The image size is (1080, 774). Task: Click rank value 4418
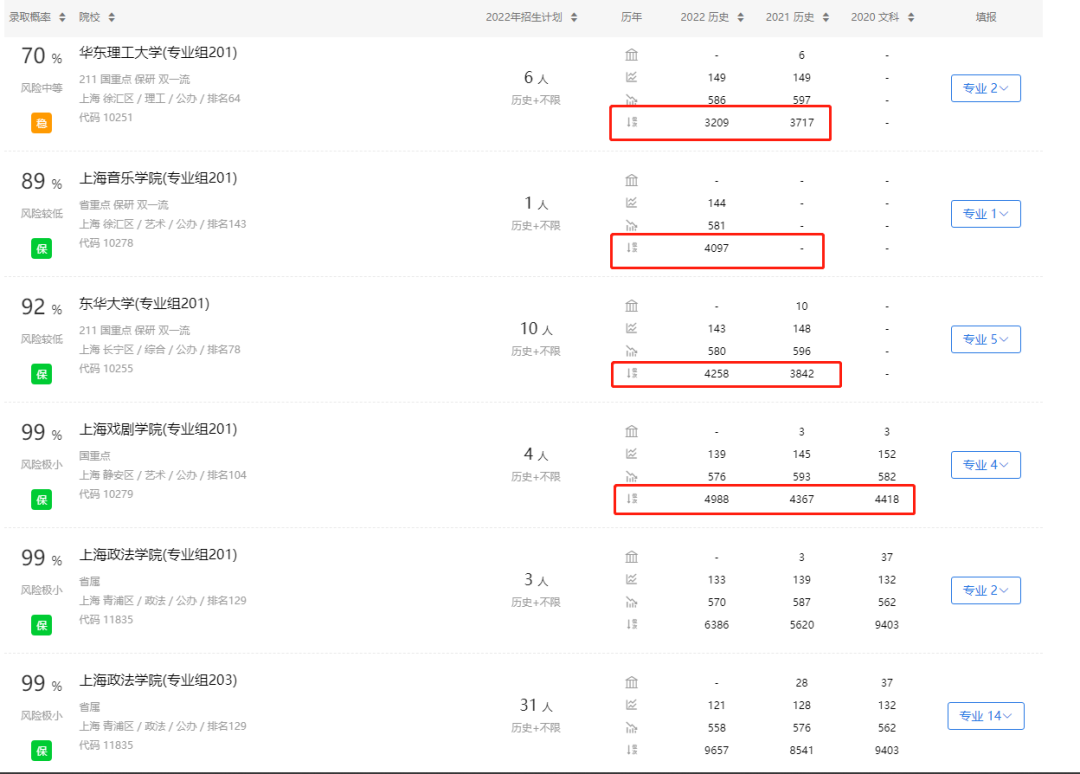point(886,499)
